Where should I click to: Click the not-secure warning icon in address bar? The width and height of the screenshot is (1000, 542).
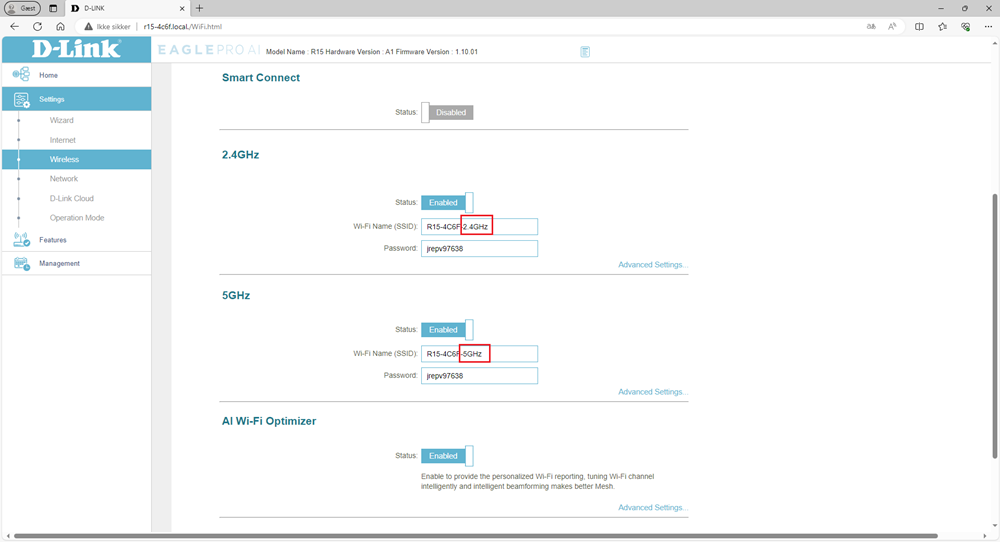[x=89, y=27]
